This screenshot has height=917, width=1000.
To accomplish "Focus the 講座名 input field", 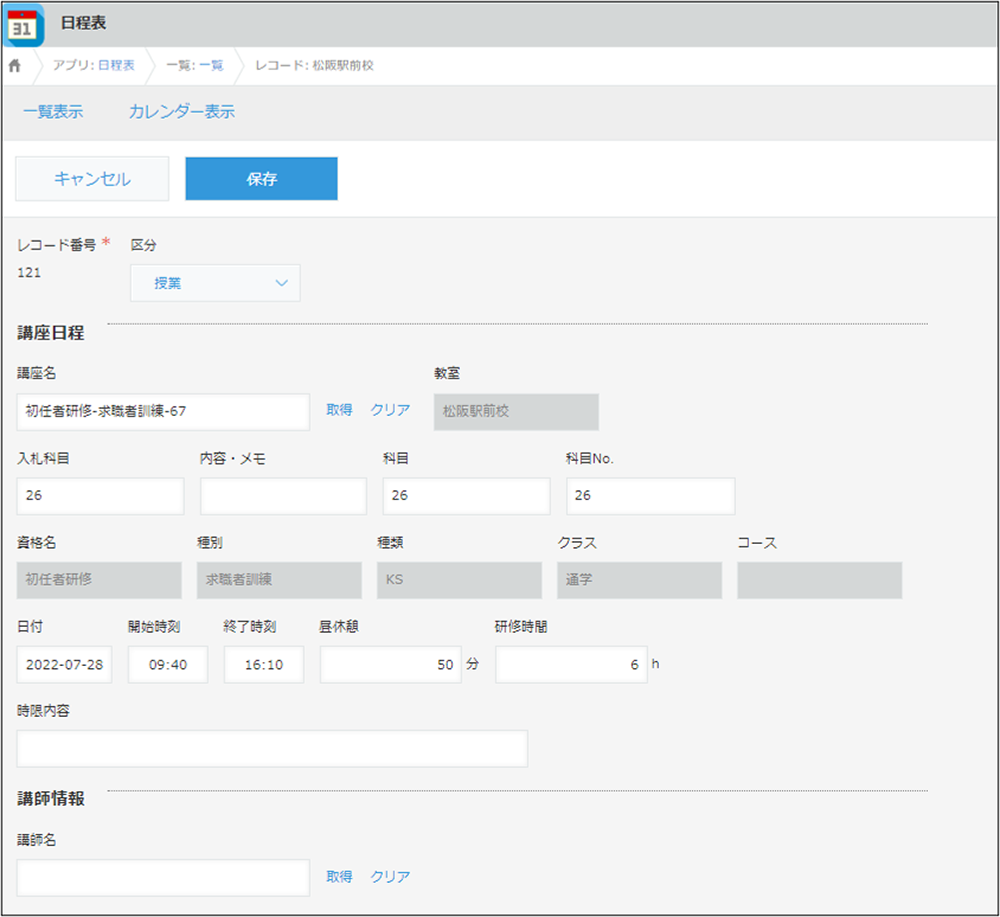I will 163,411.
